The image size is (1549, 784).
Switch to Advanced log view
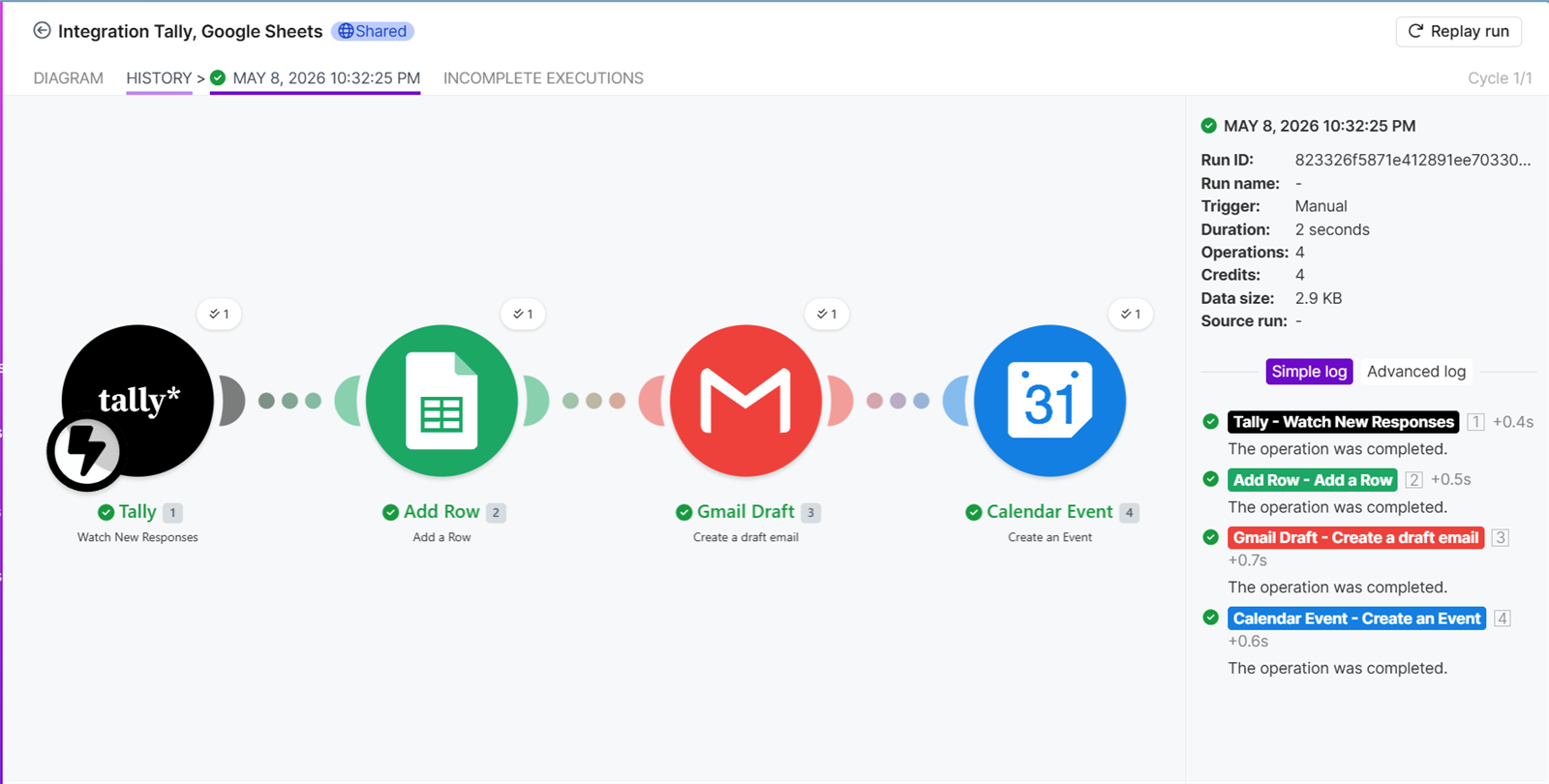1416,372
